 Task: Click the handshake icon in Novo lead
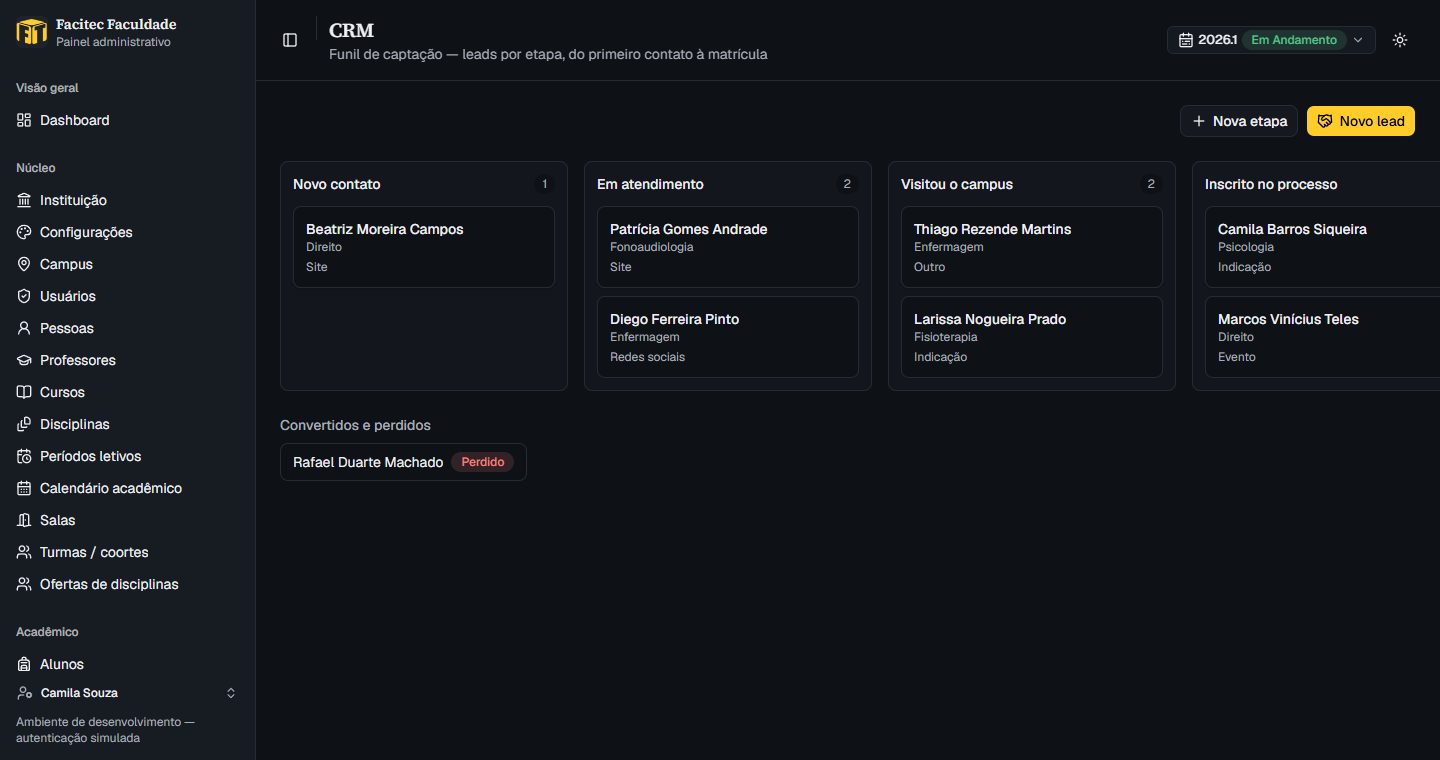[1325, 121]
